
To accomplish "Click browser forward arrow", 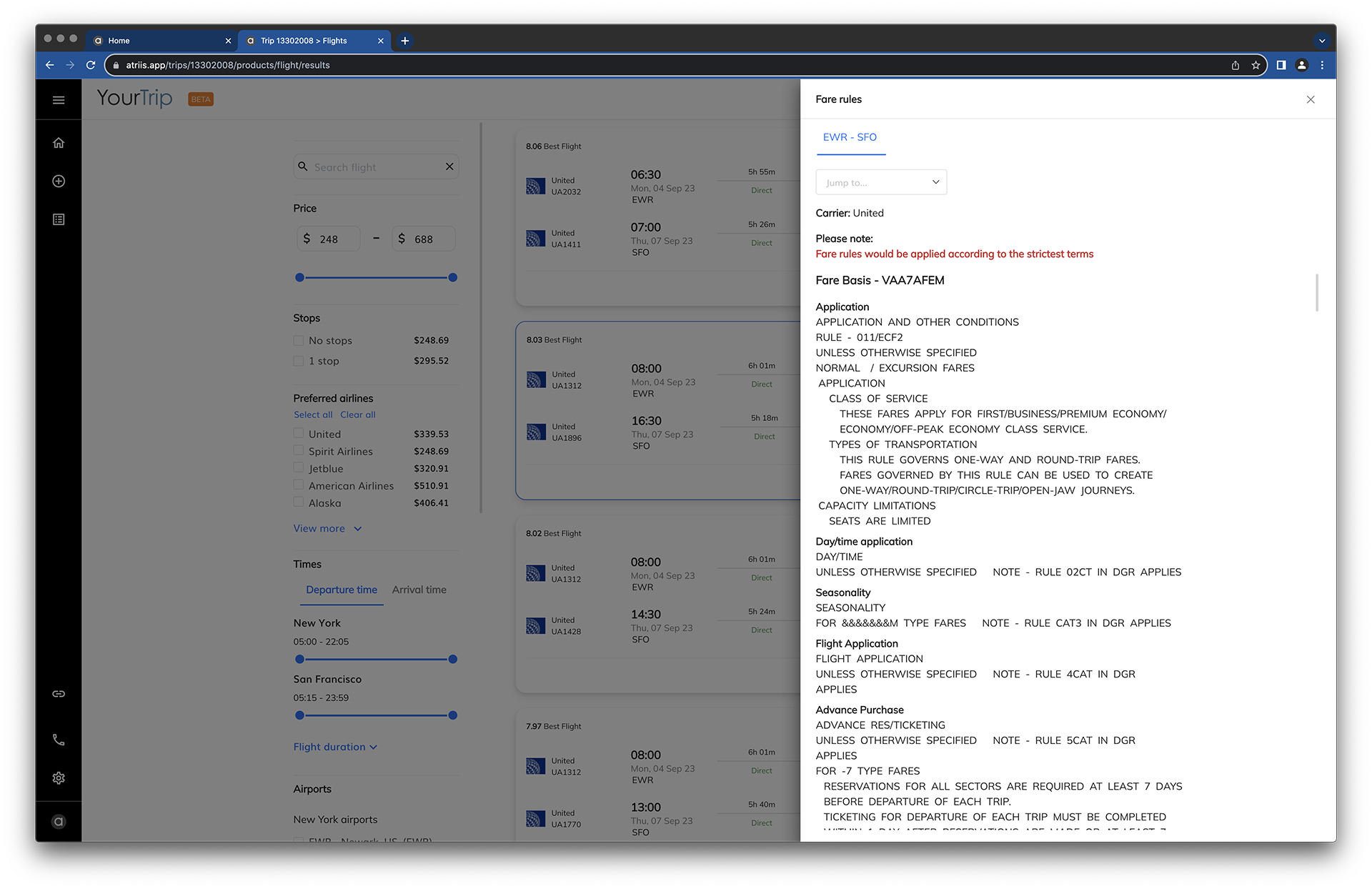I will pos(70,65).
